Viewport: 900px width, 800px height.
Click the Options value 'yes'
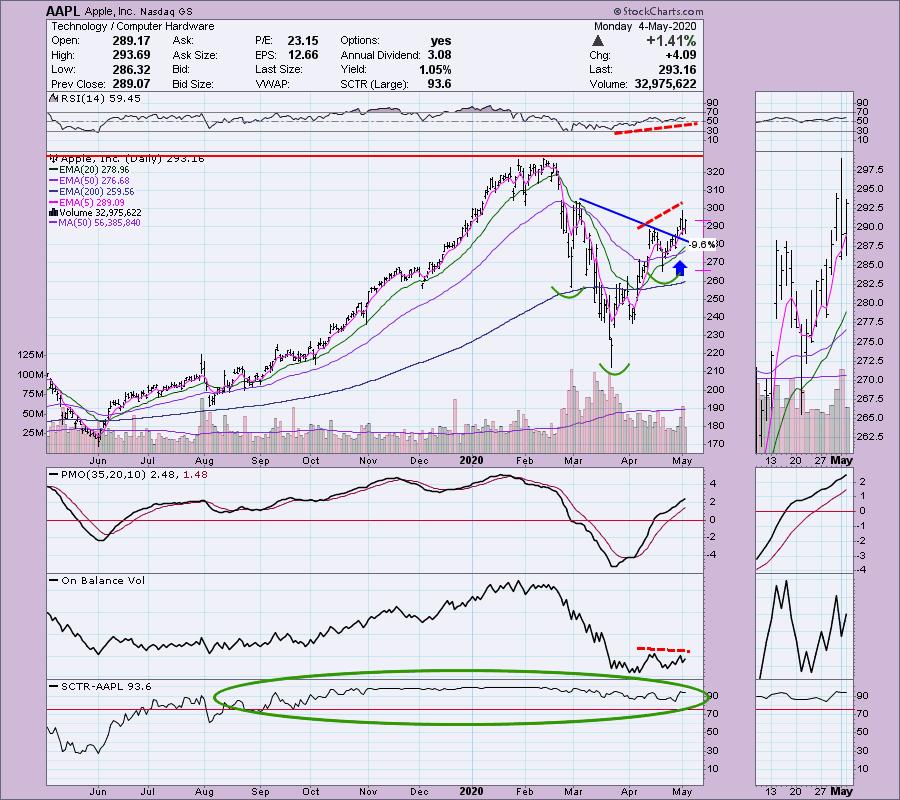click(x=441, y=41)
